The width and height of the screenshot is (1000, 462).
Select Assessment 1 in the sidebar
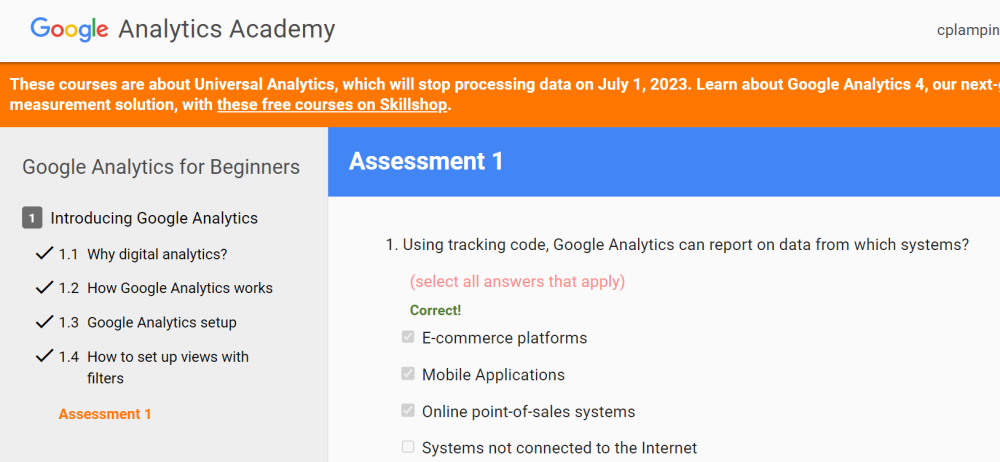pos(105,414)
